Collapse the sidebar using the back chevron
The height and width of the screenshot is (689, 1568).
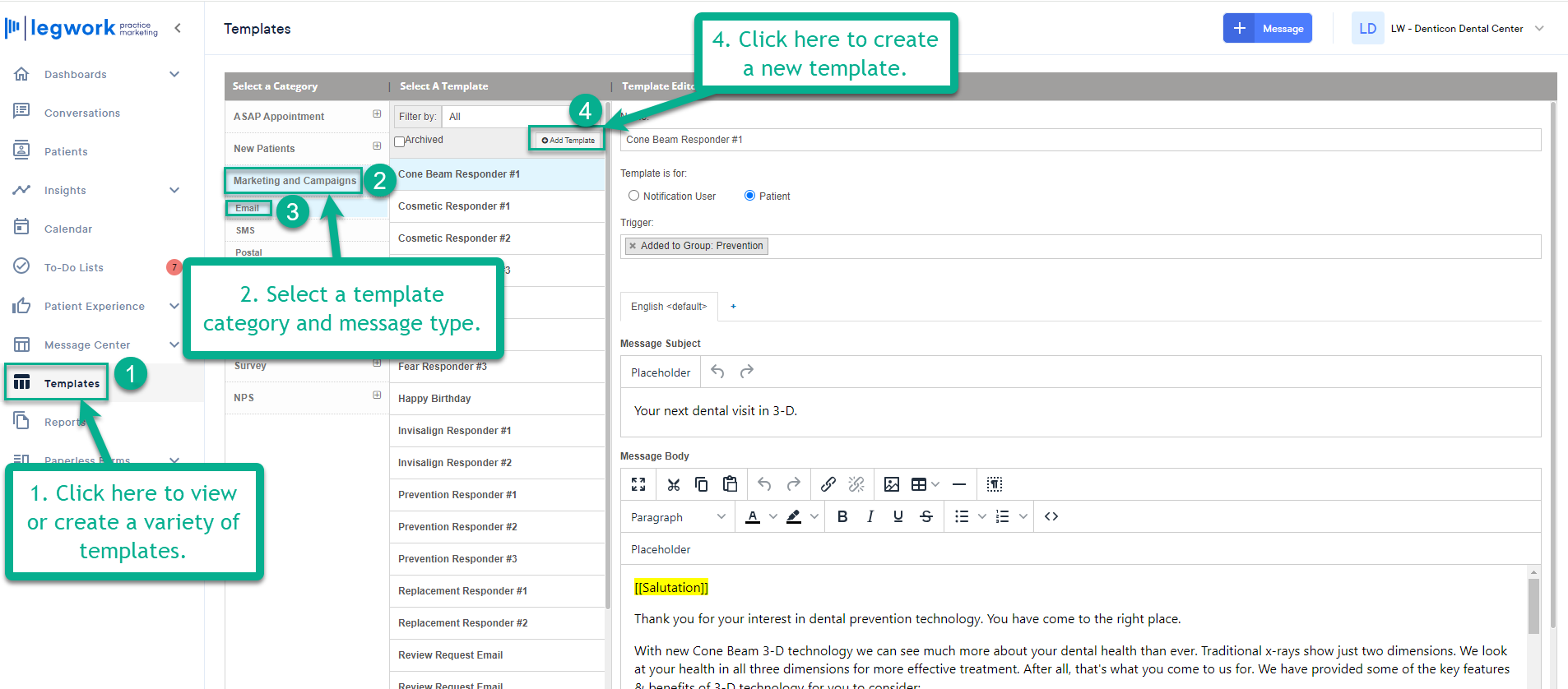178,28
